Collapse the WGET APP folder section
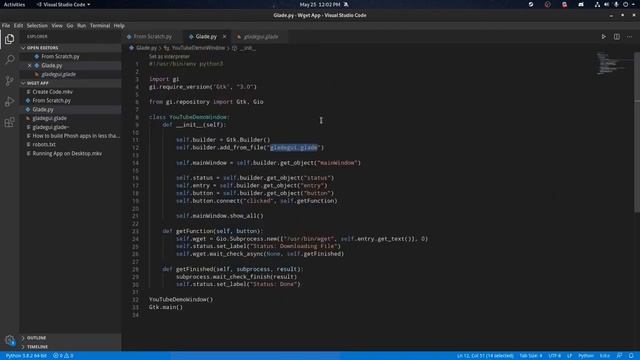This screenshot has height=360, width=640. (71, 83)
